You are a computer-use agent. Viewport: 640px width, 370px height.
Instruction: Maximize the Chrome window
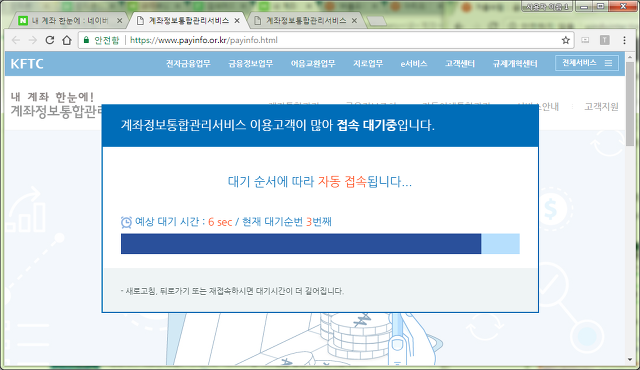point(600,6)
